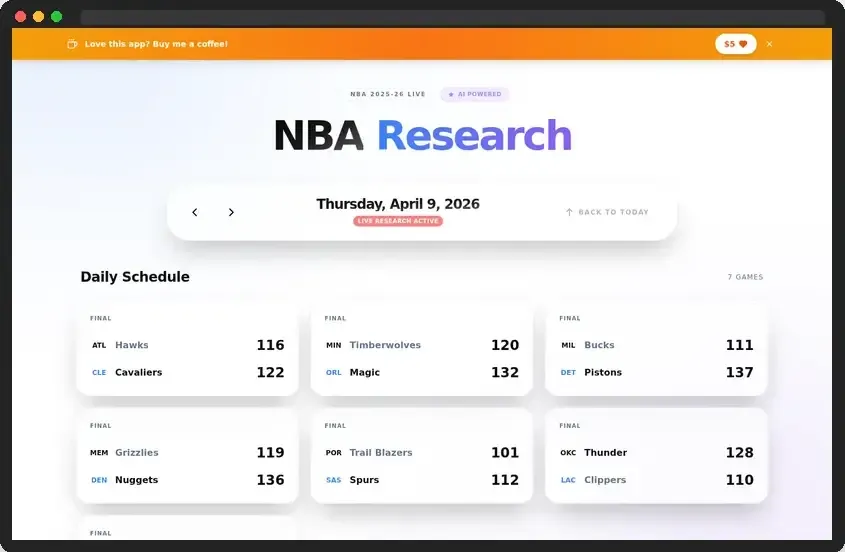Click the window's yellow minimize button
Viewport: 845px width, 552px height.
(x=38, y=17)
